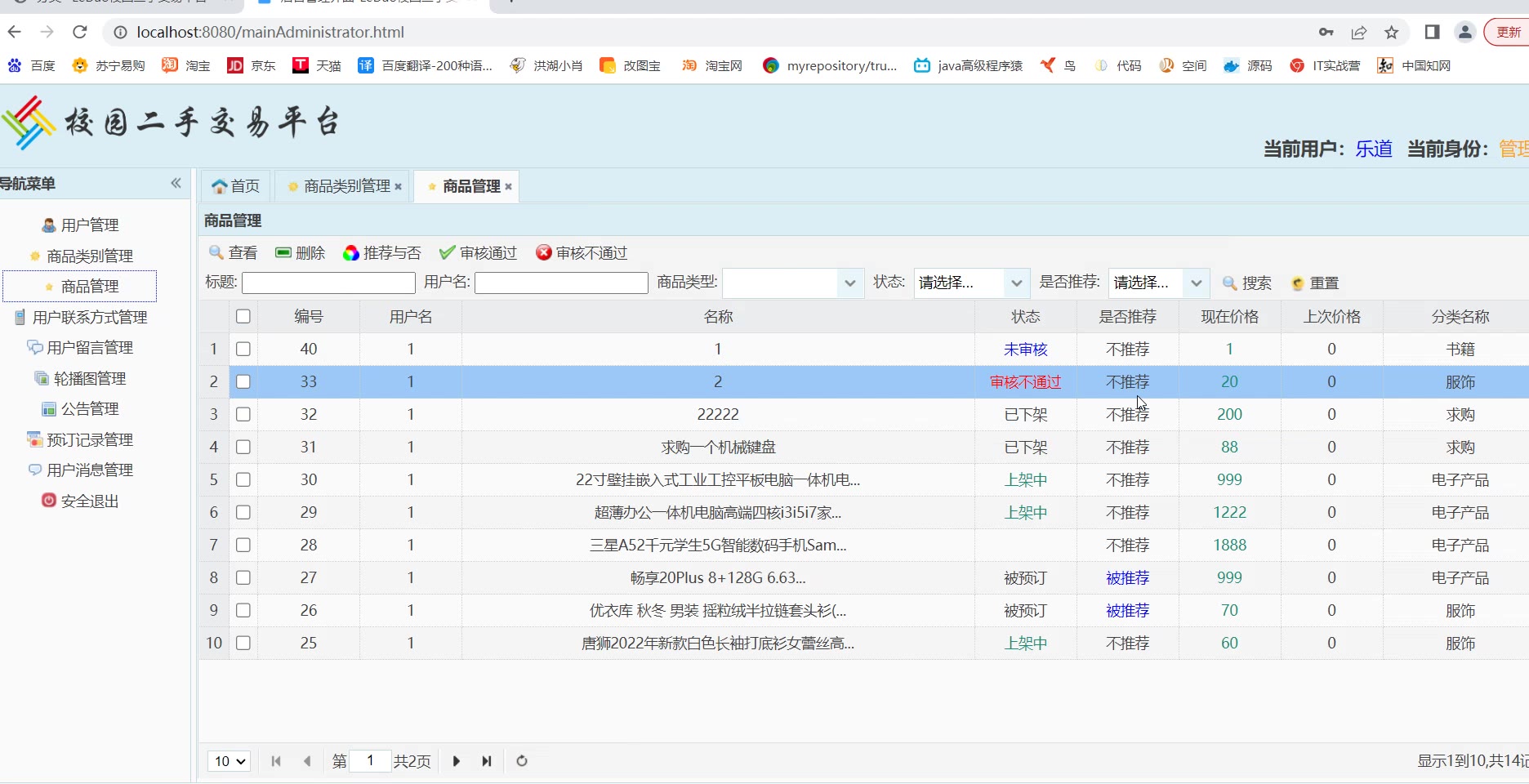Image resolution: width=1529 pixels, height=784 pixels.
Task: Click the 重置 reset button
Action: pyautogui.click(x=1315, y=283)
